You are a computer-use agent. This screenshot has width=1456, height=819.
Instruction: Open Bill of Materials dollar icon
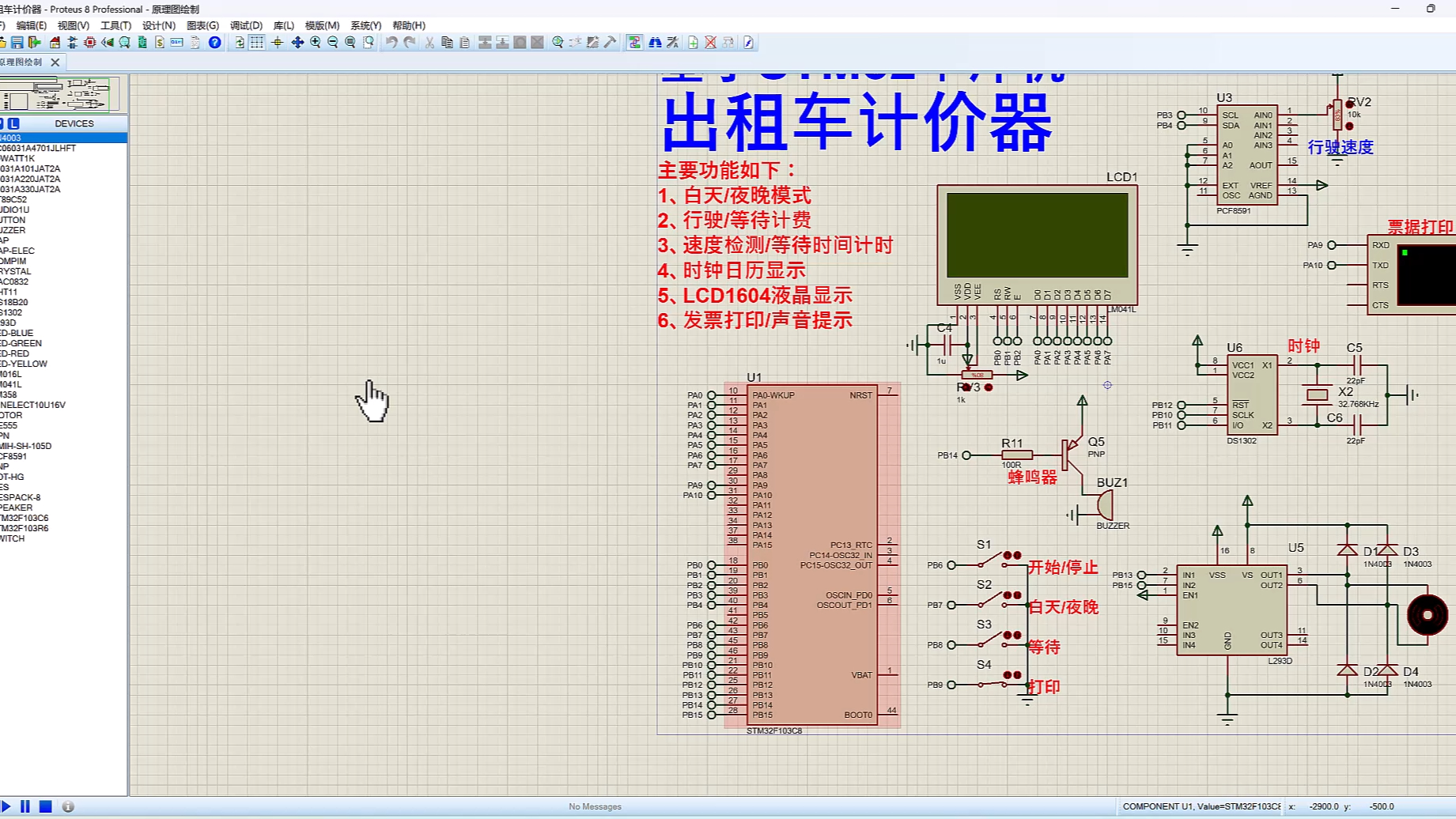coord(160,43)
